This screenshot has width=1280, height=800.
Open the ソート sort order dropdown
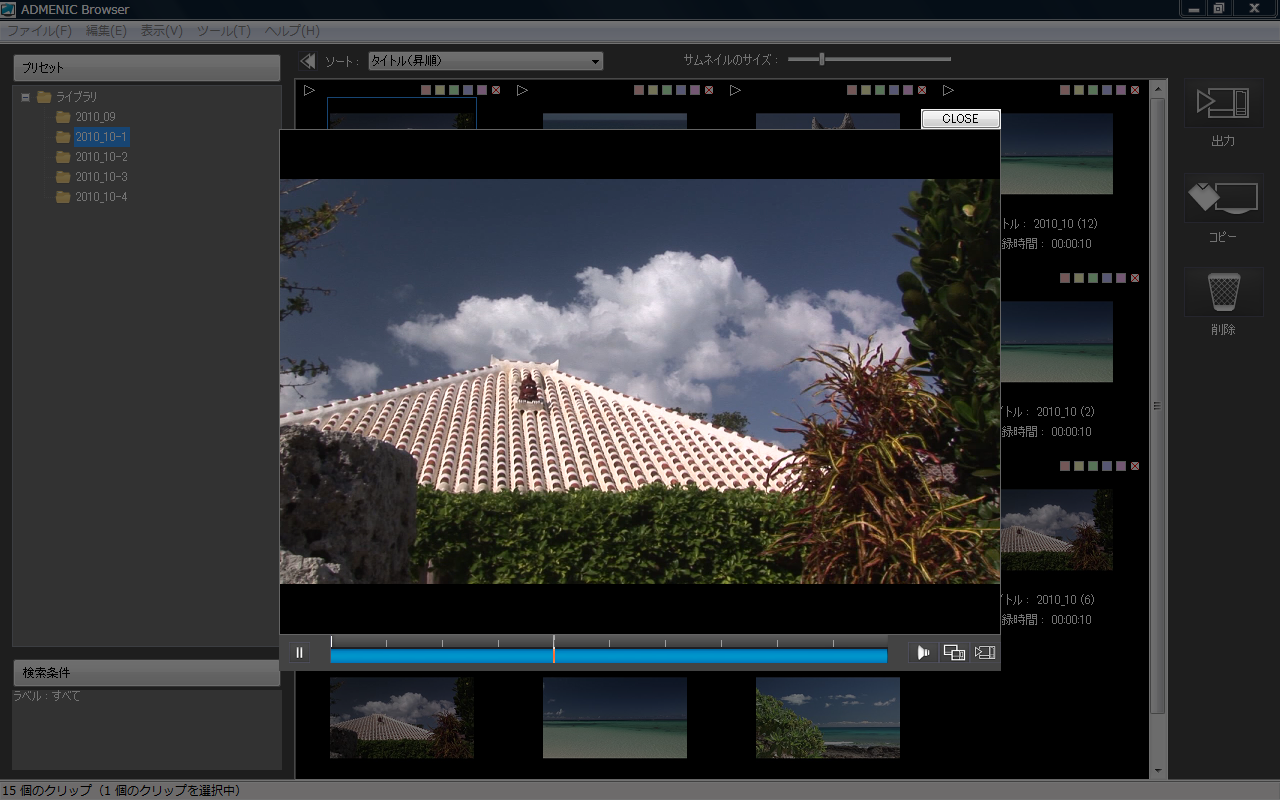486,61
